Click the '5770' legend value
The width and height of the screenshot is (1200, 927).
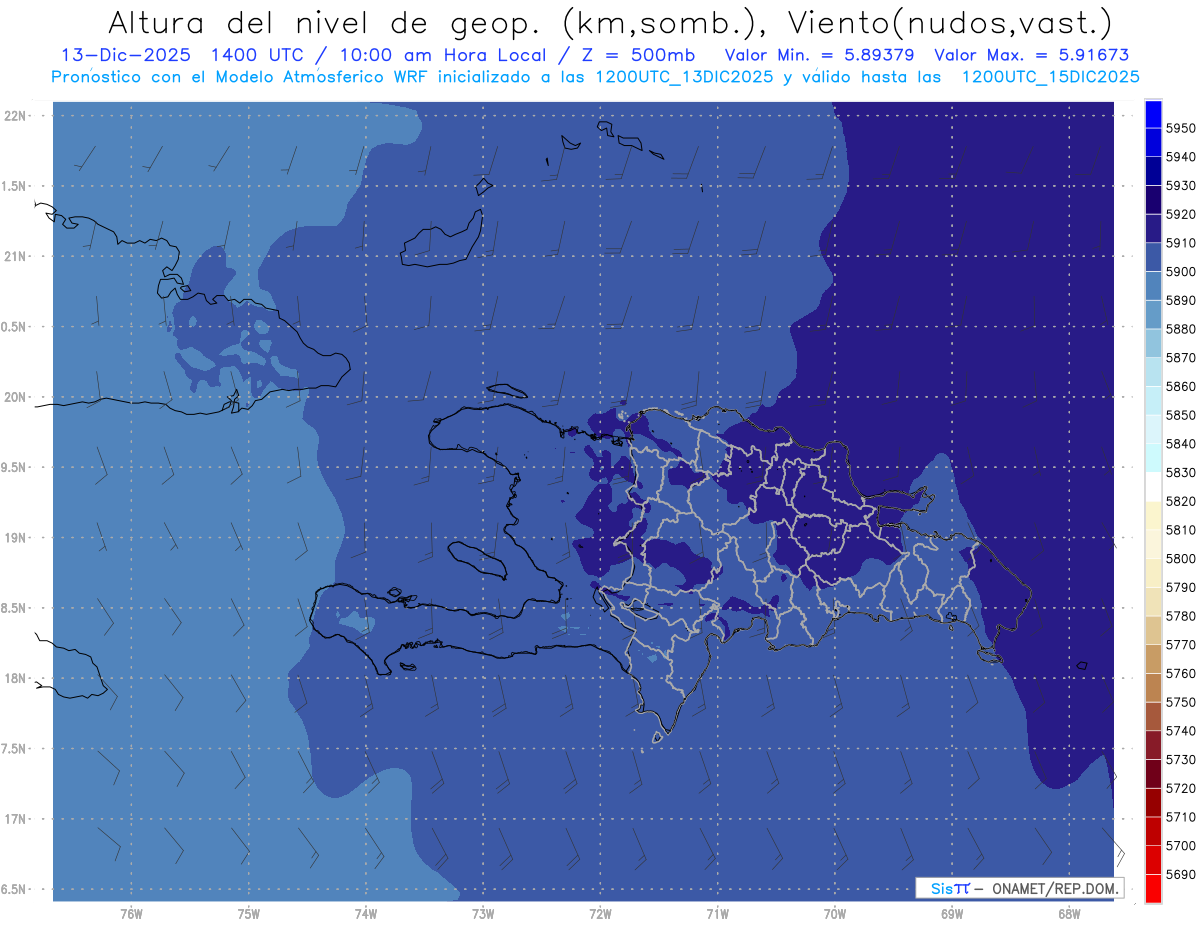click(1181, 644)
